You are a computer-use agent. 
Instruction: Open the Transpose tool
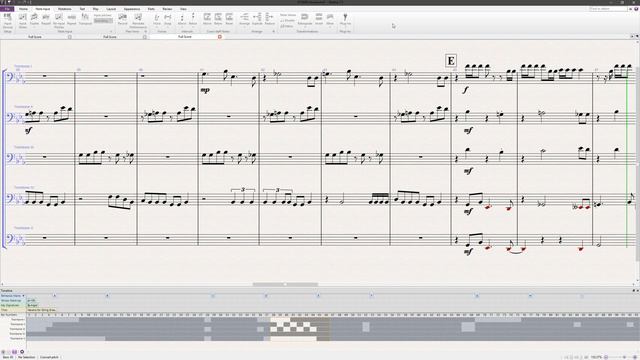[85, 20]
